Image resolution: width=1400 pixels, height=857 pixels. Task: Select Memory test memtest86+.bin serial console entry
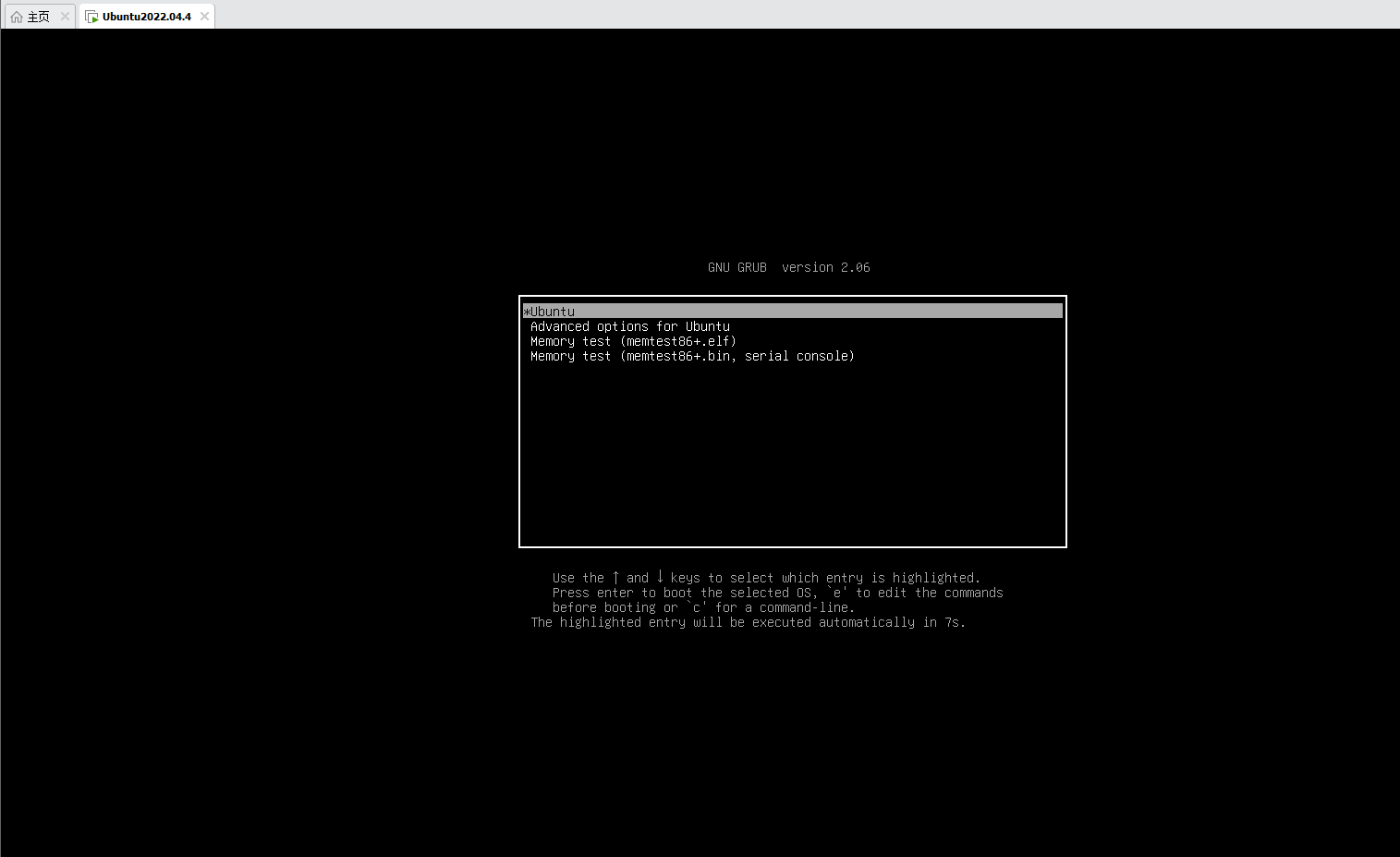tap(692, 356)
